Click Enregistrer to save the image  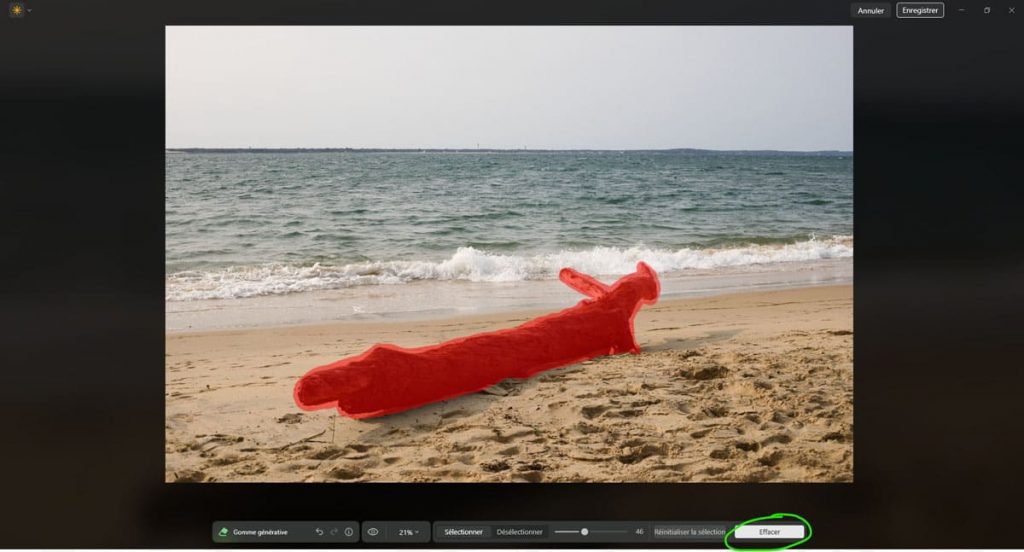(x=919, y=11)
